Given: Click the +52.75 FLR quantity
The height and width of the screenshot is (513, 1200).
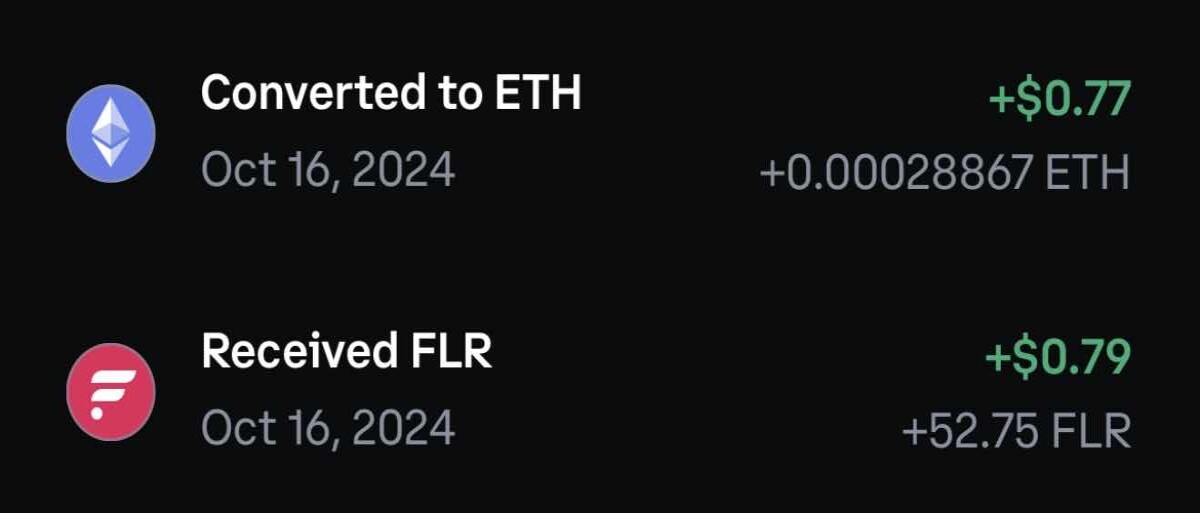Looking at the screenshot, I should pyautogui.click(x=1016, y=432).
